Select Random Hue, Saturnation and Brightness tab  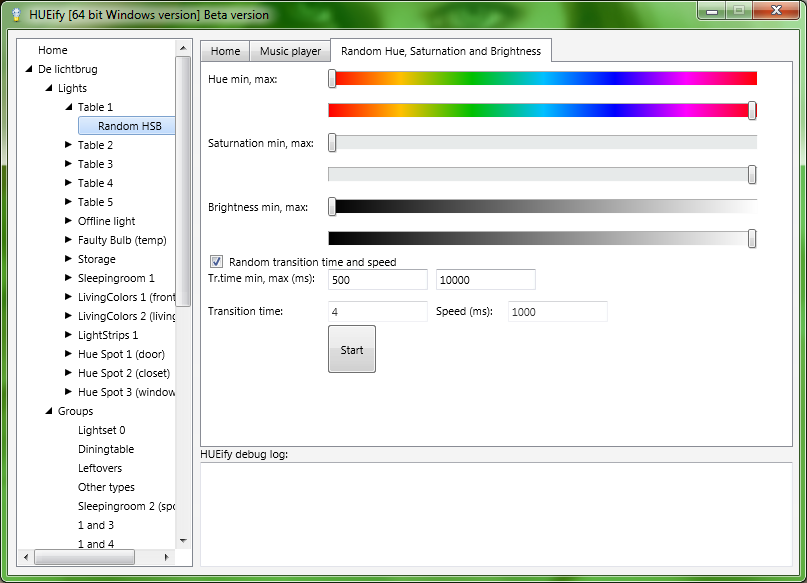441,51
